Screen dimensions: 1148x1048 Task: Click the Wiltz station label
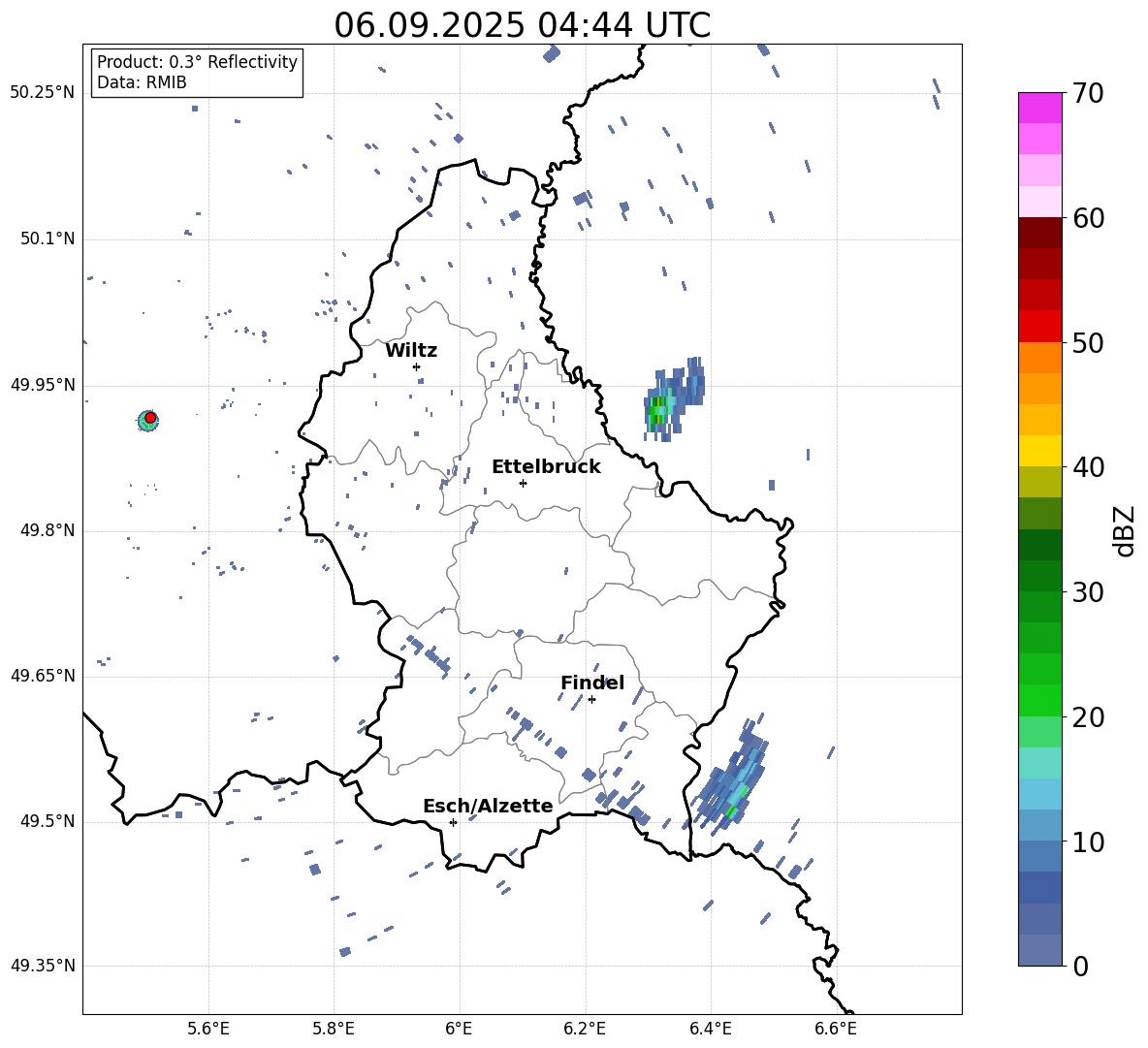pos(411,351)
